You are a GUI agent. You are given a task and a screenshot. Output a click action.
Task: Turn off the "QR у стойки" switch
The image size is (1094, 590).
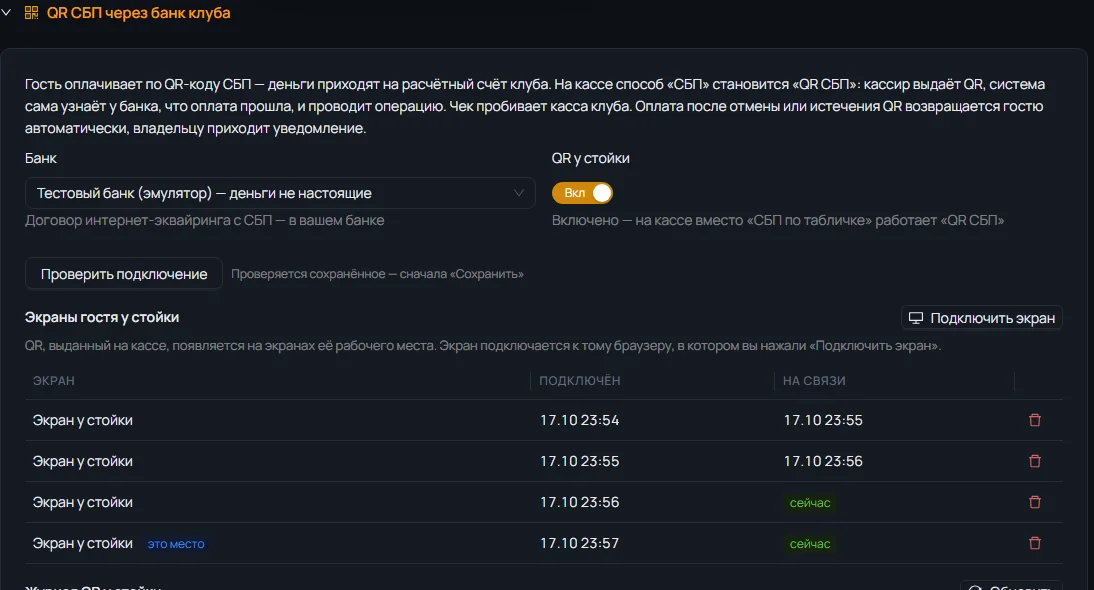[582, 193]
